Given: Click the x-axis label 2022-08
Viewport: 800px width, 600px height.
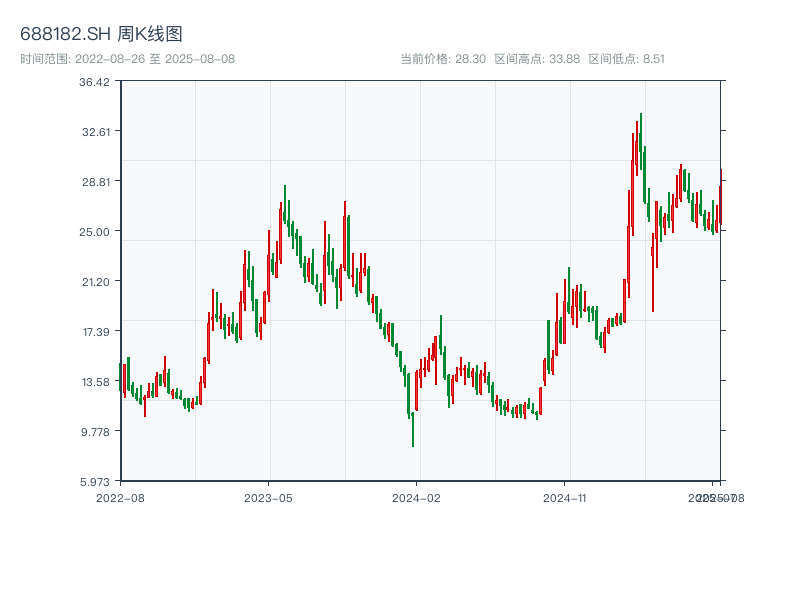Looking at the screenshot, I should (x=120, y=498).
